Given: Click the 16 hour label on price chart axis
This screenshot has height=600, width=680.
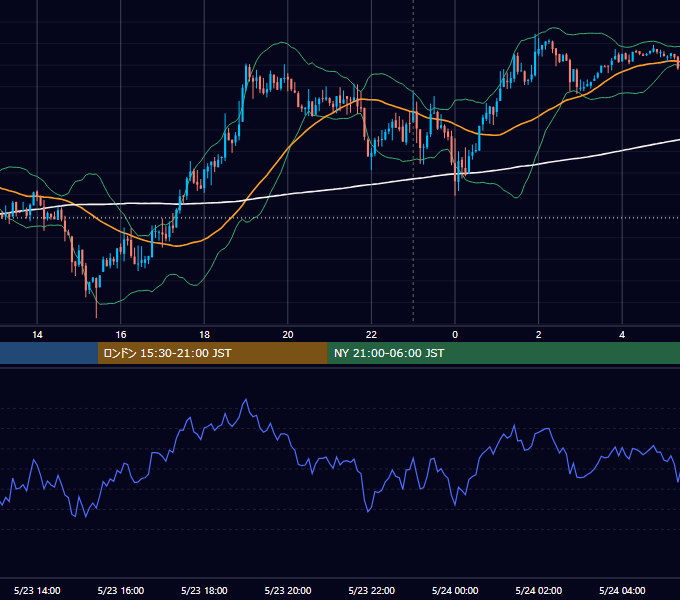Looking at the screenshot, I should pyautogui.click(x=121, y=335).
